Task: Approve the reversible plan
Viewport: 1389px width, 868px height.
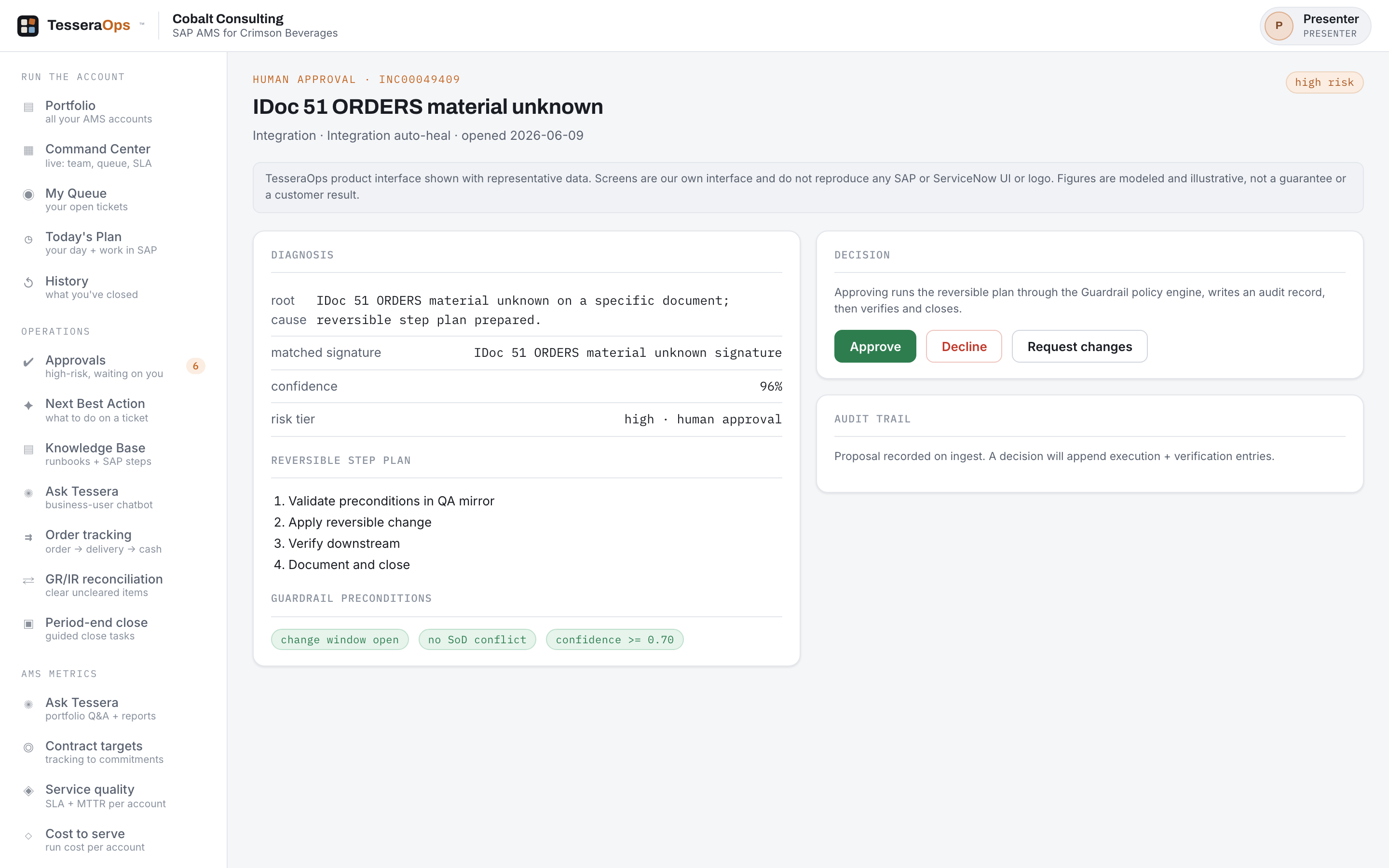Action: pyautogui.click(x=875, y=346)
